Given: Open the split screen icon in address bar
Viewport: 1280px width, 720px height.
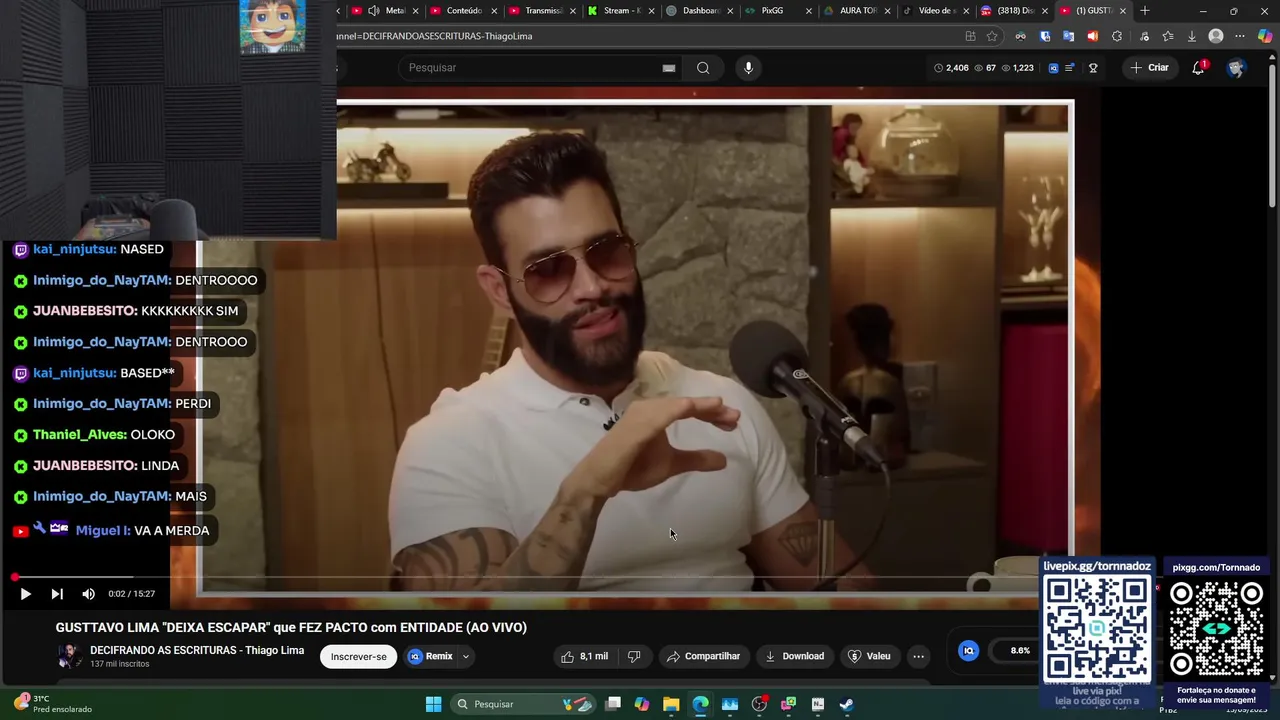Looking at the screenshot, I should [970, 36].
